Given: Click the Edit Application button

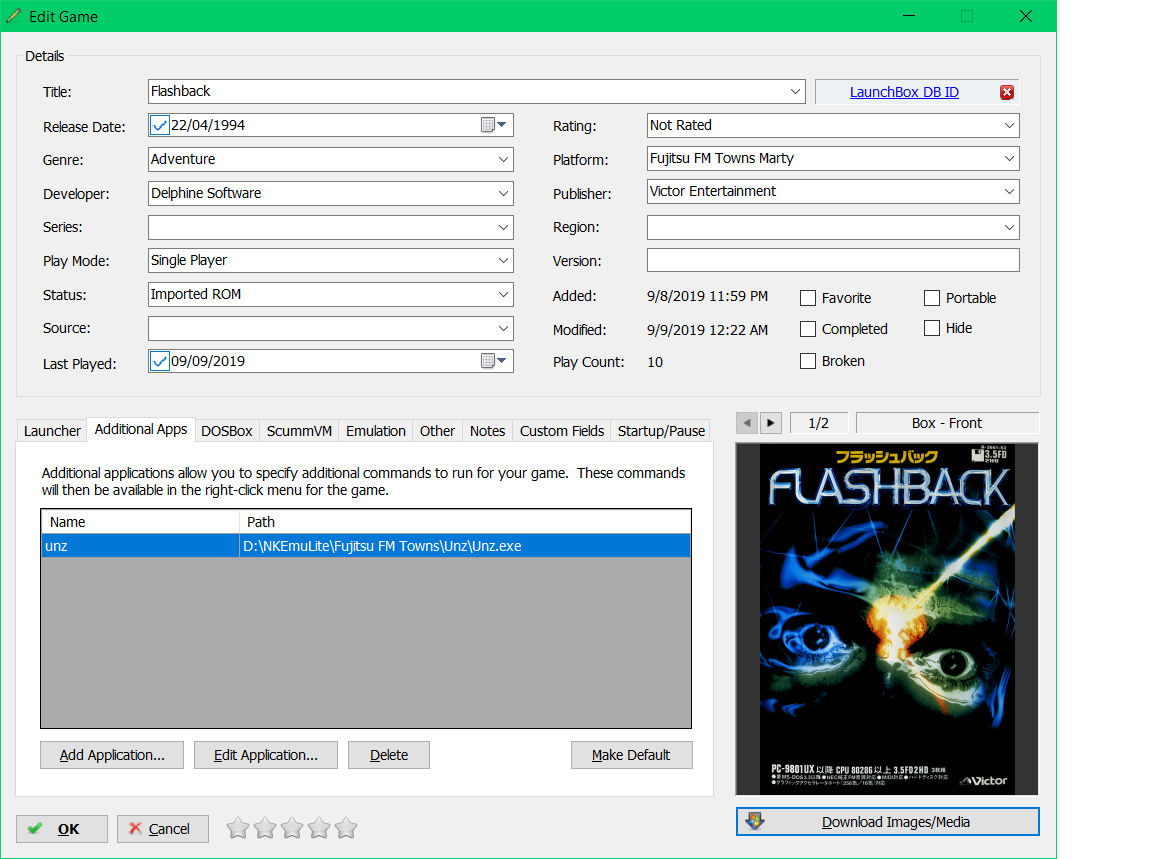Looking at the screenshot, I should 266,755.
